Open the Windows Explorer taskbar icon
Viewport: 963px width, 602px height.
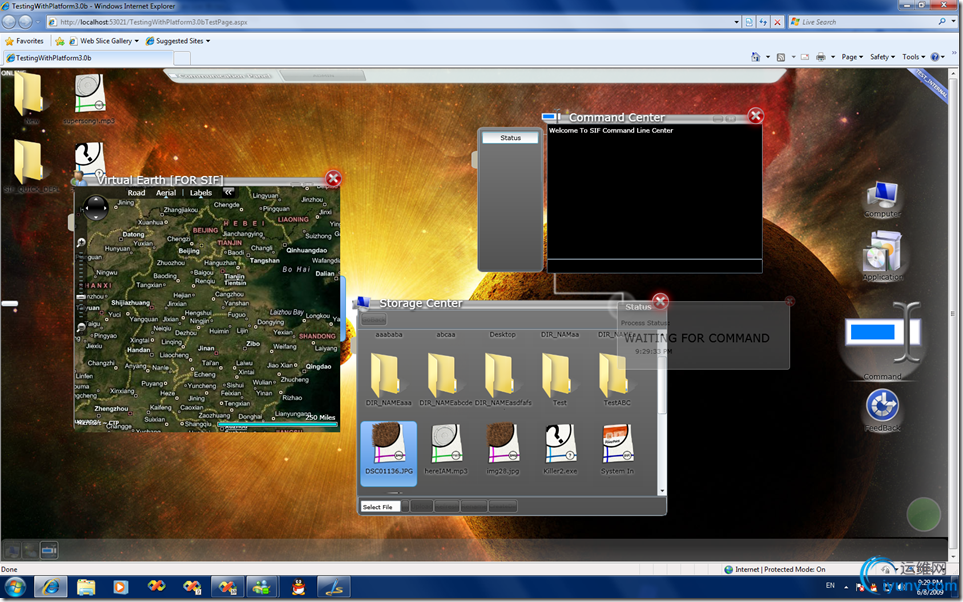[x=86, y=587]
